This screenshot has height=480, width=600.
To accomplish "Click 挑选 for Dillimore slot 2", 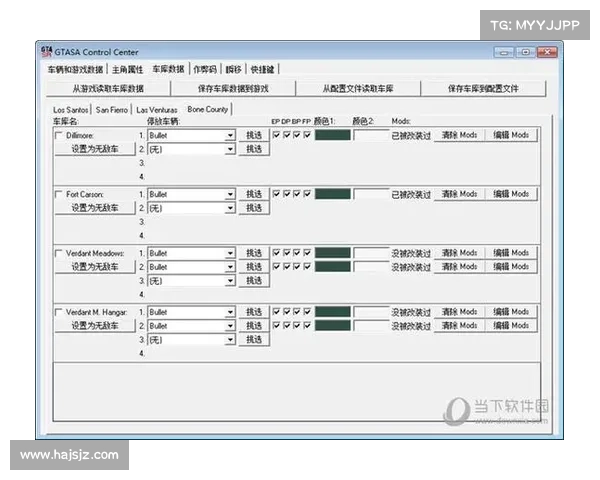I will 254,149.
